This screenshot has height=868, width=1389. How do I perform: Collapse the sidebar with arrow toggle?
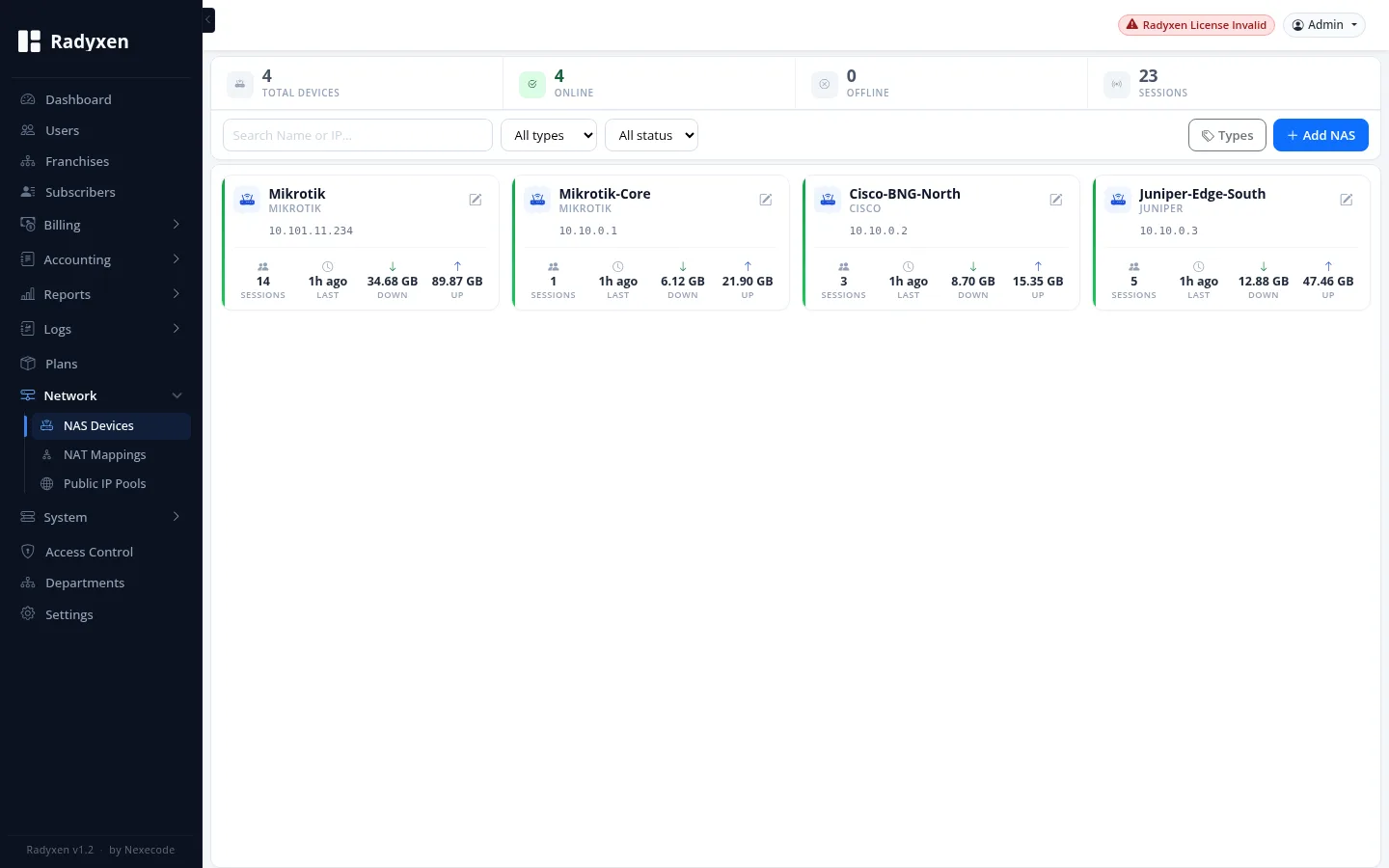tap(208, 19)
